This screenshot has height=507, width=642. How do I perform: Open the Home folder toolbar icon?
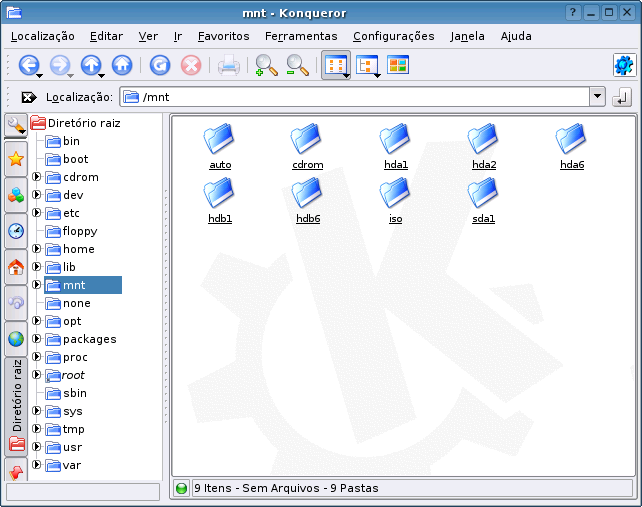(x=122, y=65)
